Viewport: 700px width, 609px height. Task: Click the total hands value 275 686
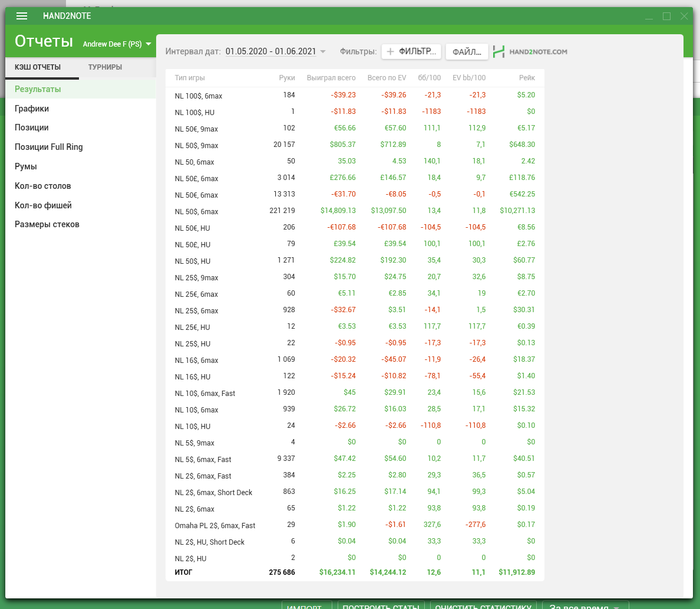[x=282, y=572]
